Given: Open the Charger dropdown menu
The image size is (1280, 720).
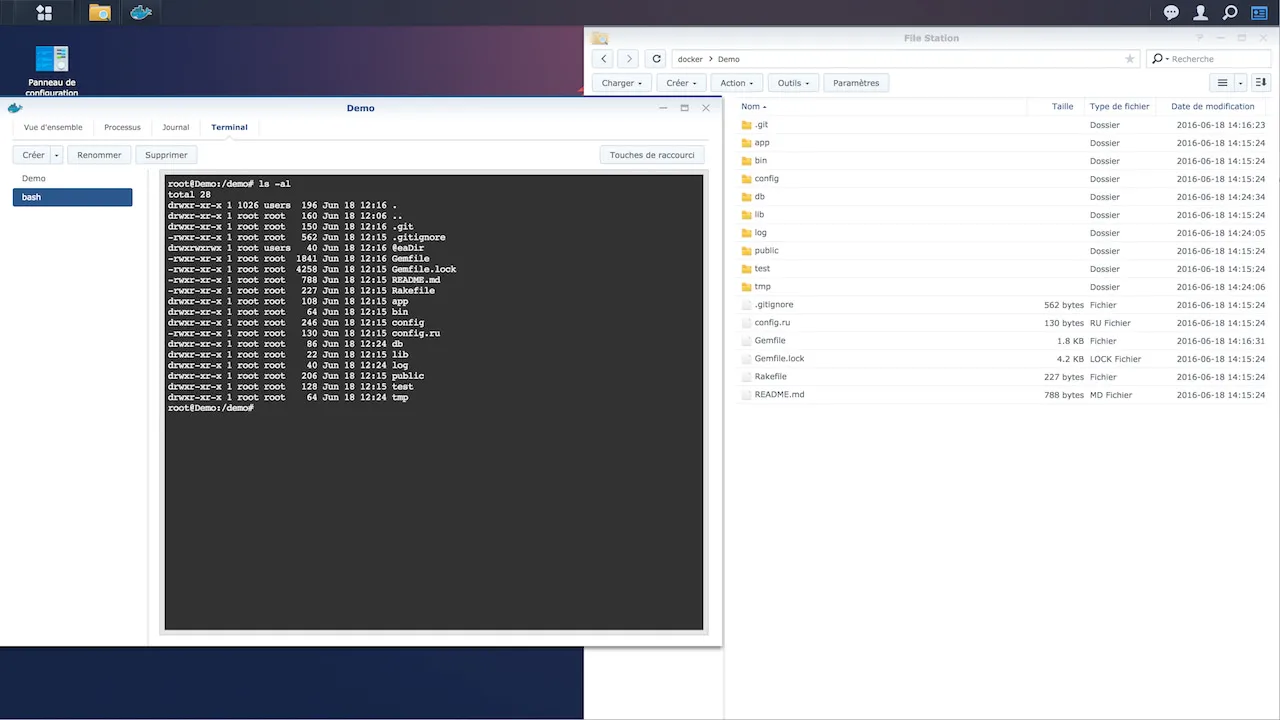Looking at the screenshot, I should pos(622,83).
